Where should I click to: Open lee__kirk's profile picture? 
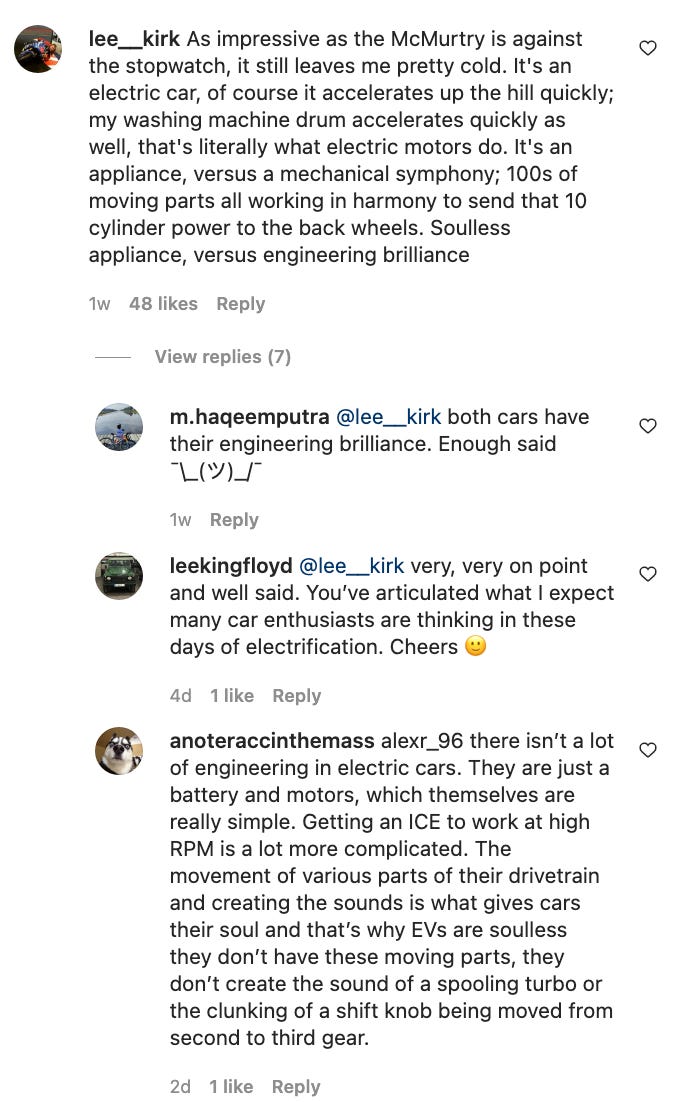(x=38, y=49)
